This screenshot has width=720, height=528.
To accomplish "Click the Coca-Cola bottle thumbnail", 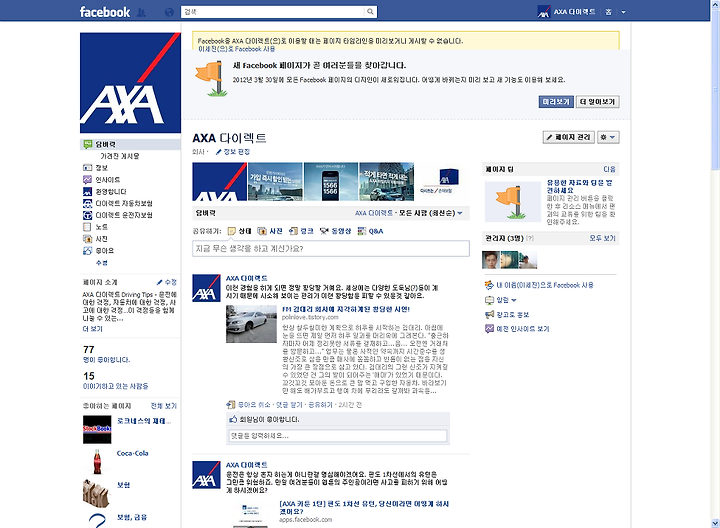I will pos(97,461).
